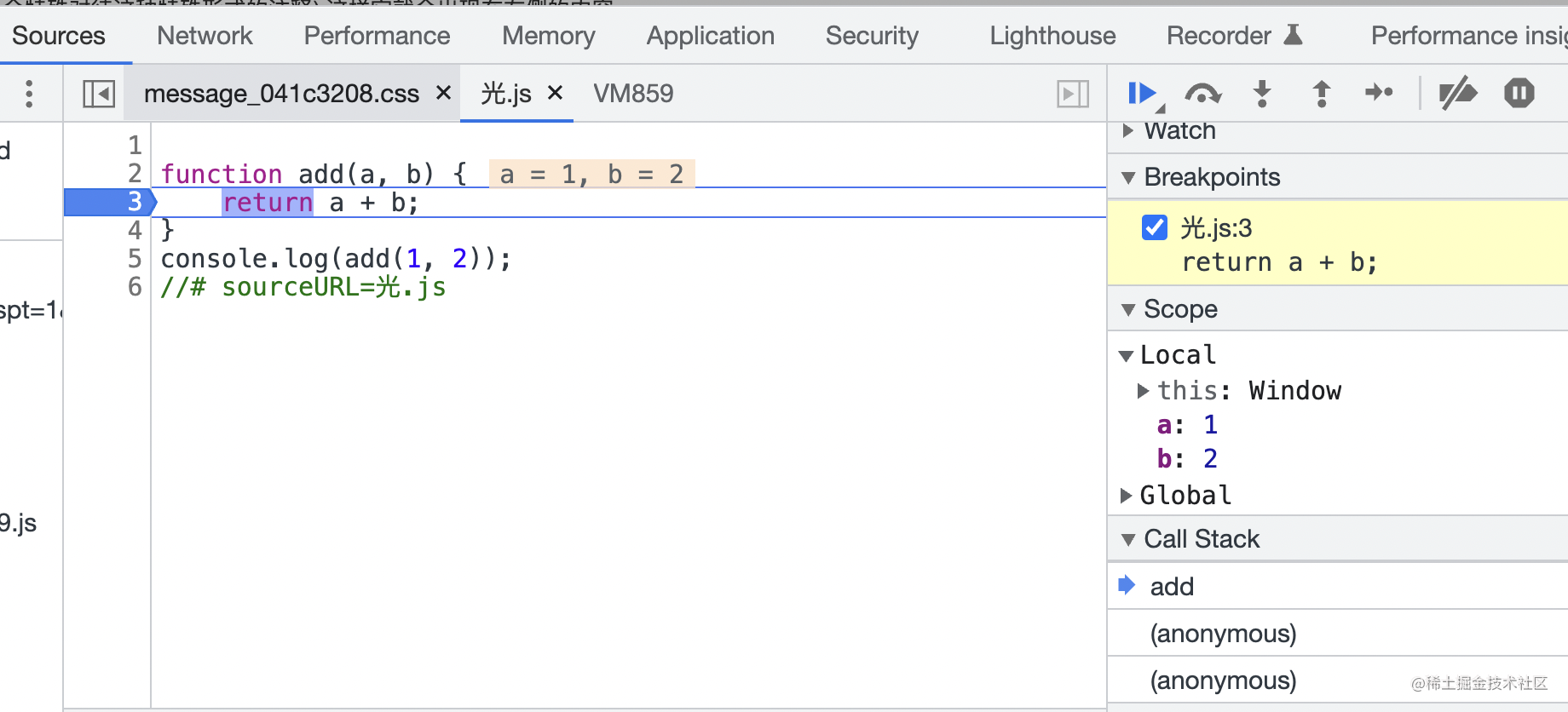Expand the Watch section
This screenshot has width=1568, height=712.
[x=1128, y=131]
